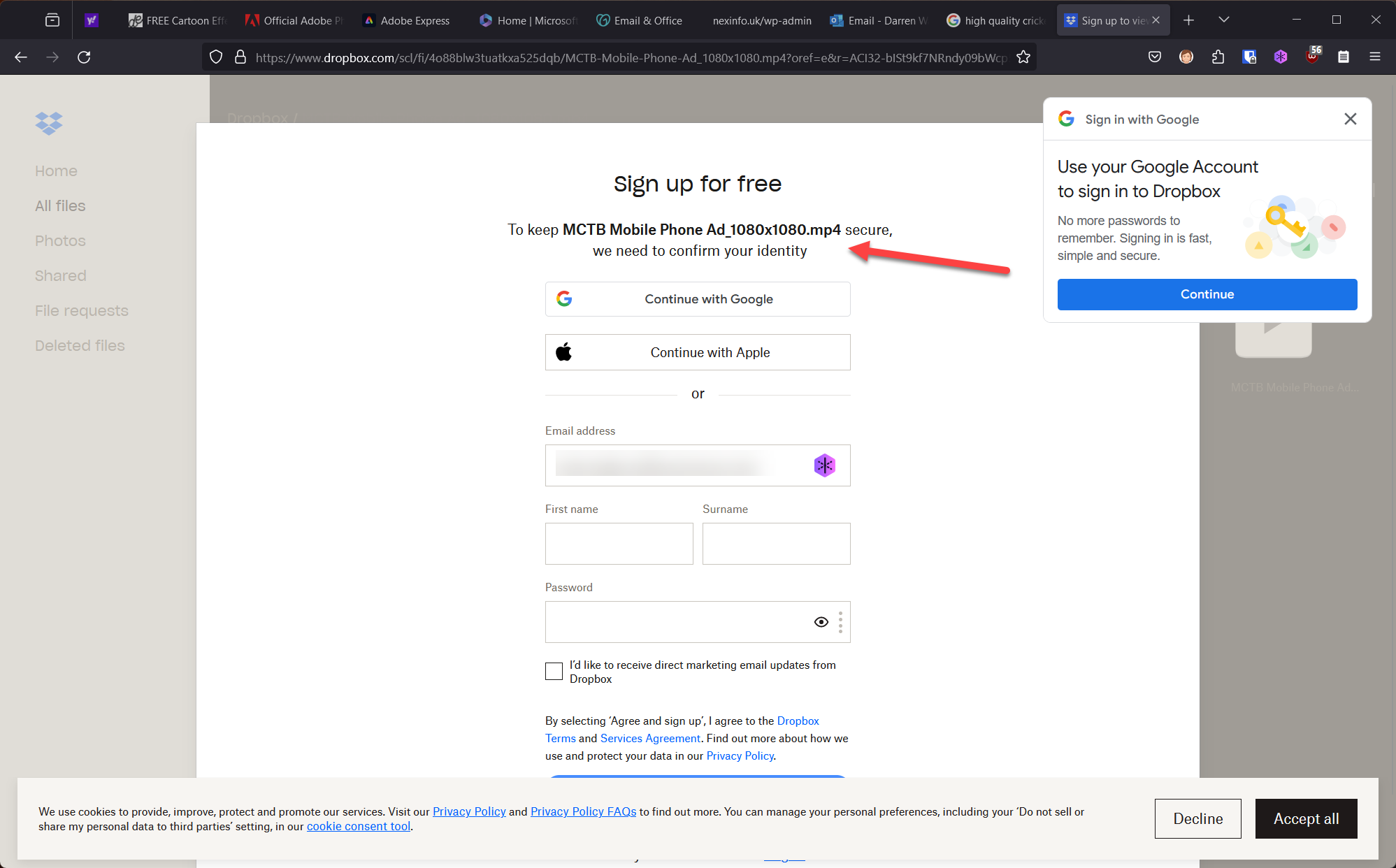Save page to Pocket icon

(x=1155, y=57)
